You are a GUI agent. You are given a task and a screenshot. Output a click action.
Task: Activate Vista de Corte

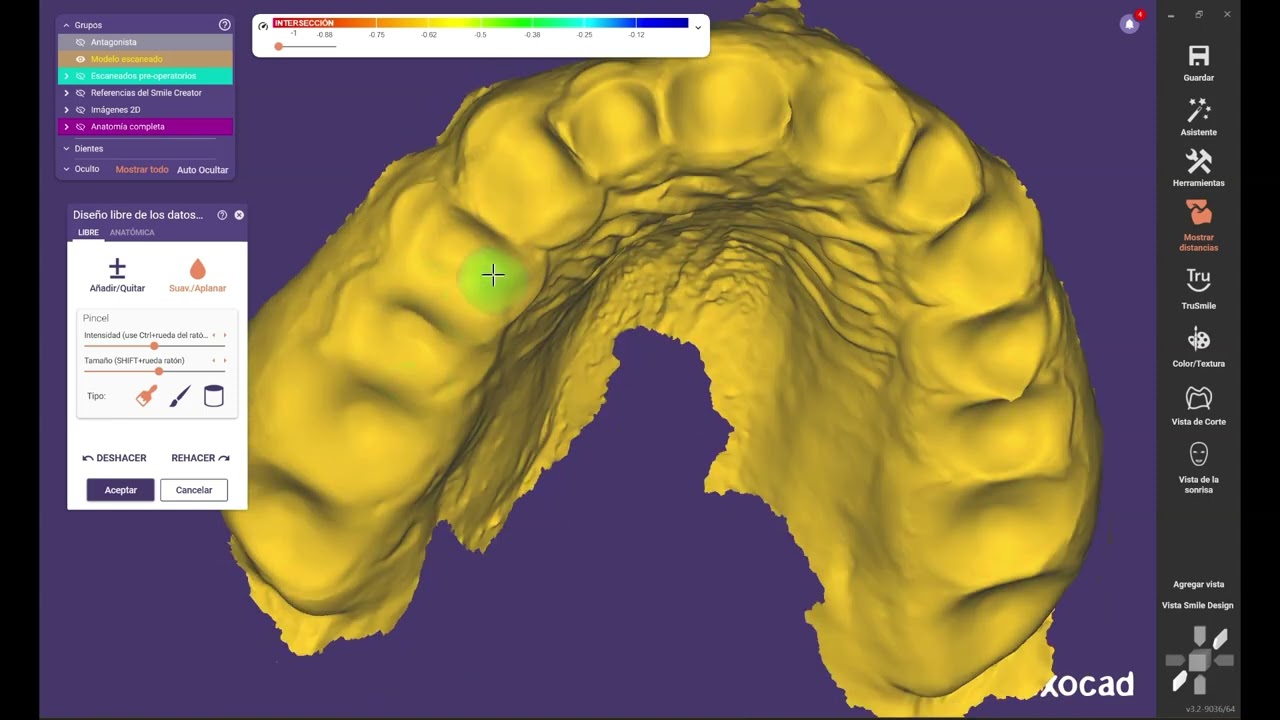1198,397
